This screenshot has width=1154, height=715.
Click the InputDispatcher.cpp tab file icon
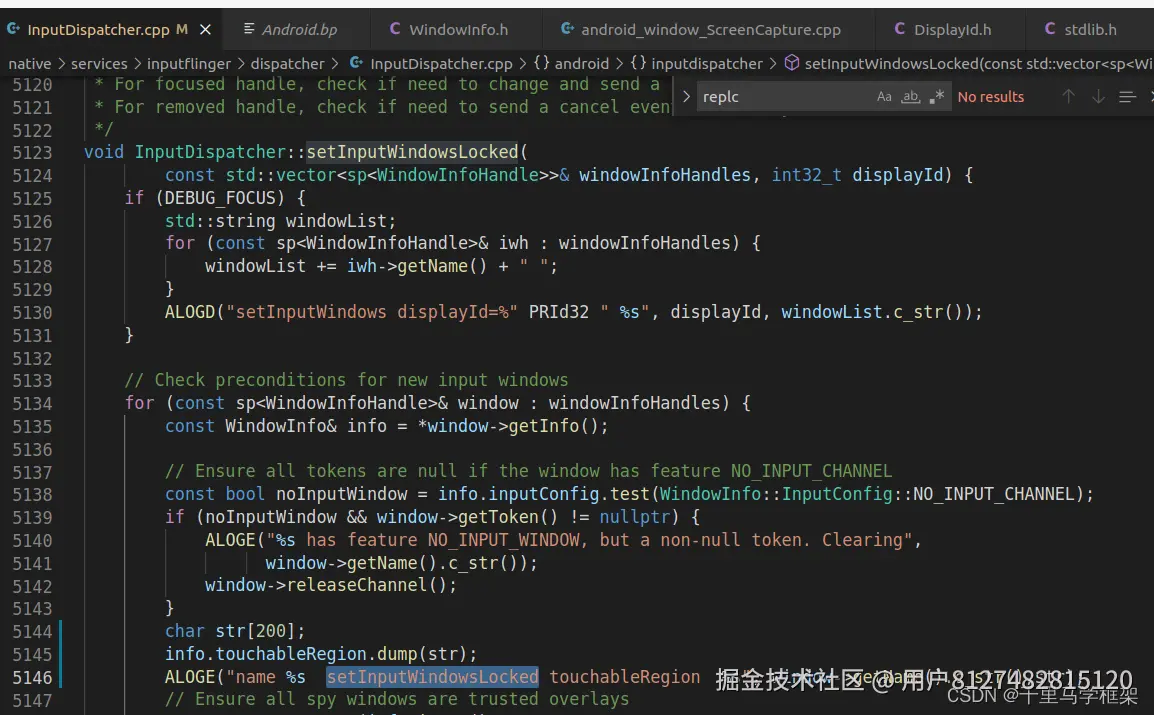[13, 29]
